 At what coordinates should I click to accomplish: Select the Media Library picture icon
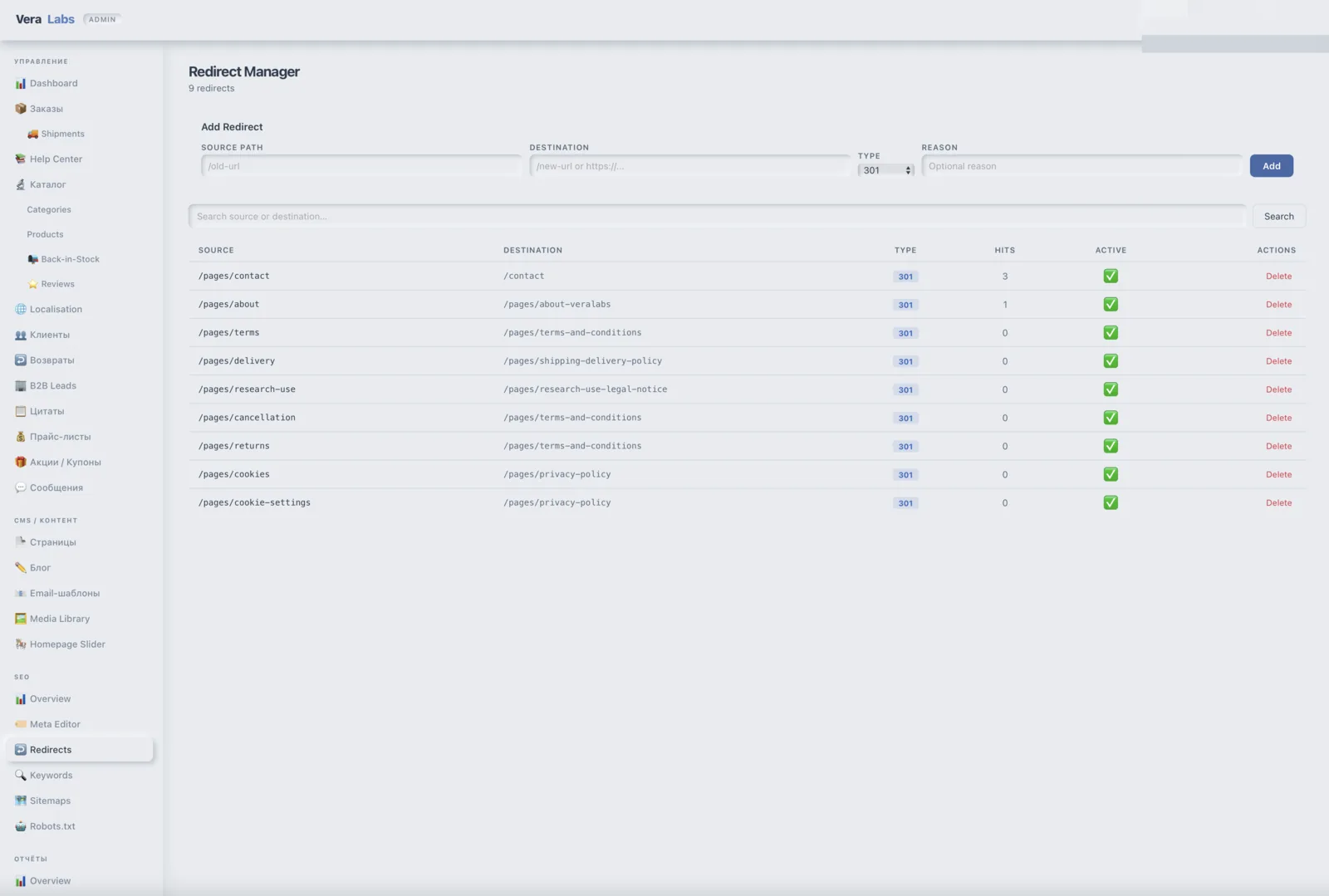21,619
